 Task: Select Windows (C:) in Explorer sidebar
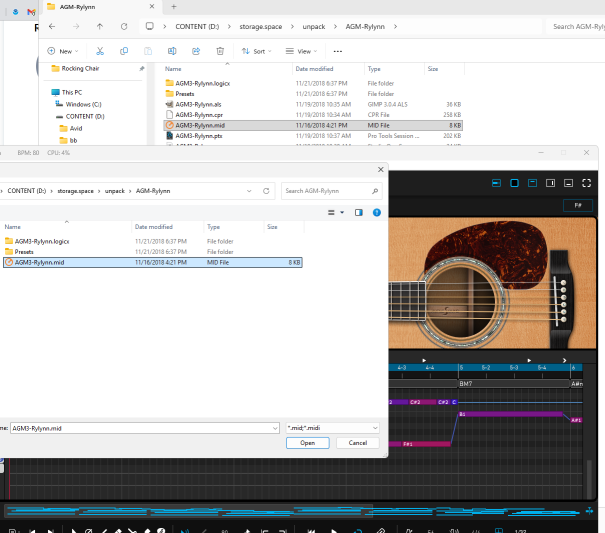click(x=83, y=104)
